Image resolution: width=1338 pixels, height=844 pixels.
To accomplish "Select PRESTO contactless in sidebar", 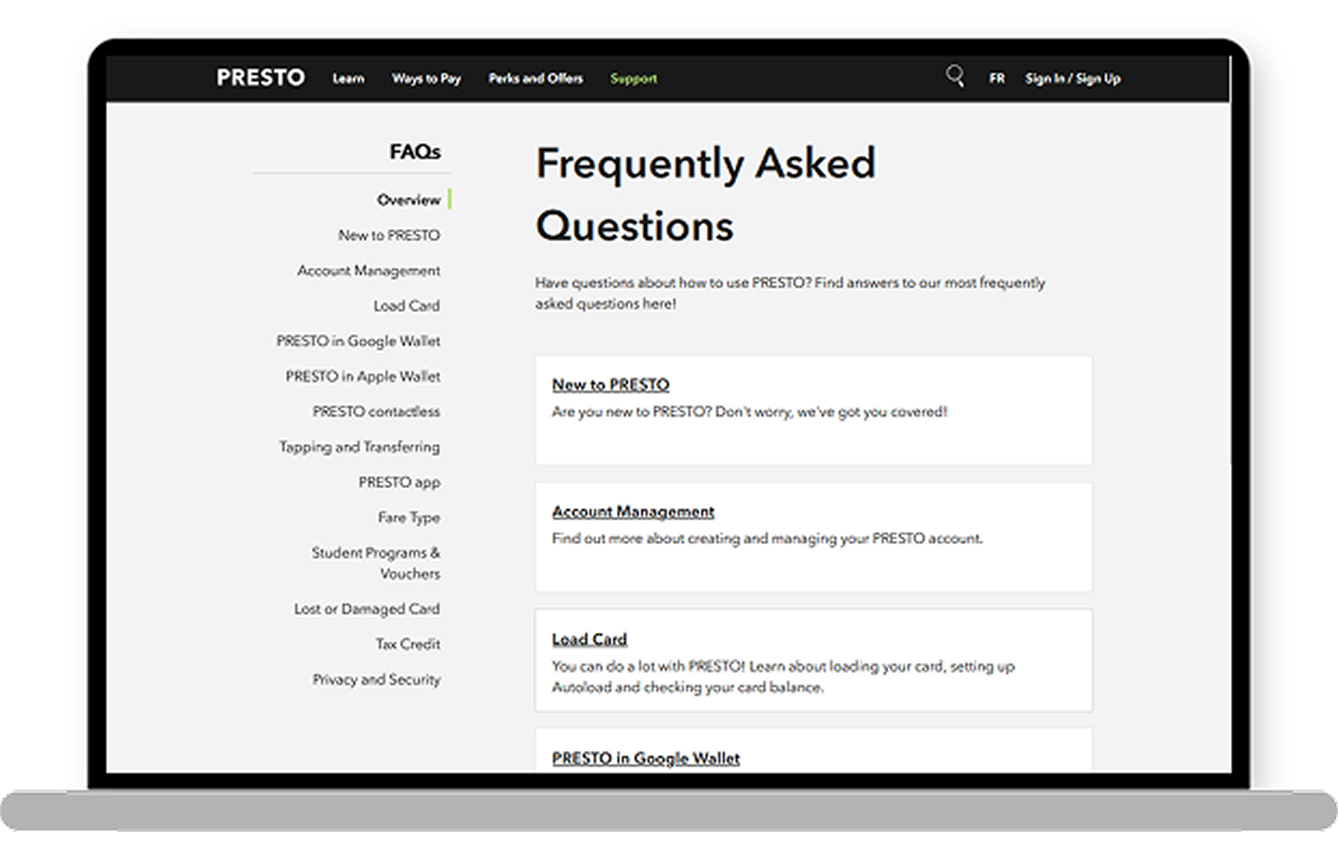I will 376,411.
